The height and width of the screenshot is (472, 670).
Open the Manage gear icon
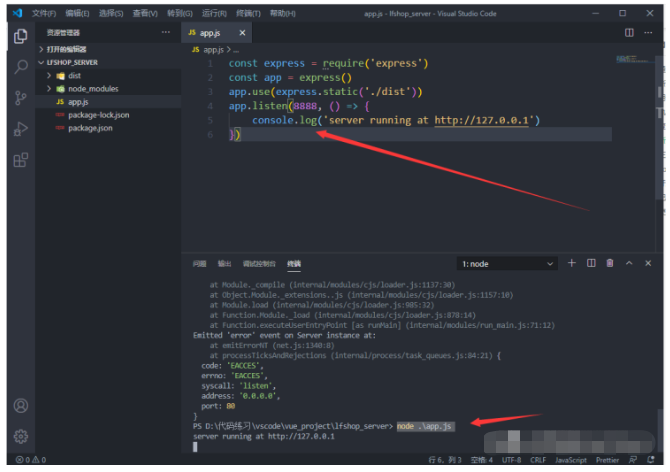coord(21,436)
